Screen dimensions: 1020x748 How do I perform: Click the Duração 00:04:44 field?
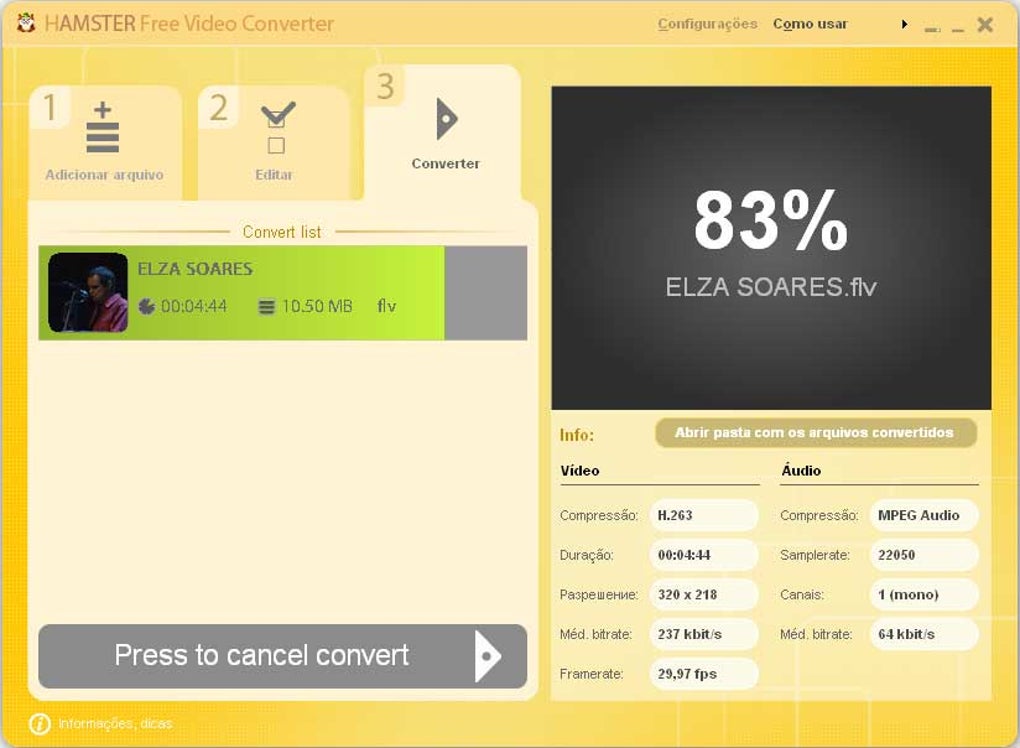click(x=703, y=555)
